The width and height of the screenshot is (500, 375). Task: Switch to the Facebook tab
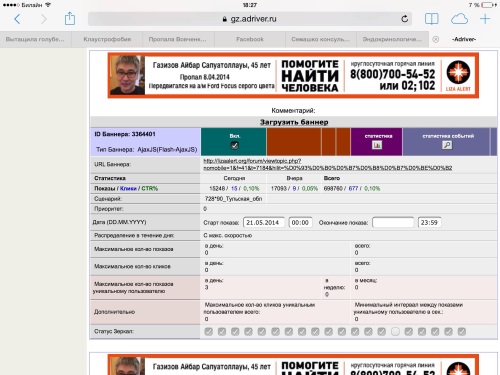pos(250,39)
